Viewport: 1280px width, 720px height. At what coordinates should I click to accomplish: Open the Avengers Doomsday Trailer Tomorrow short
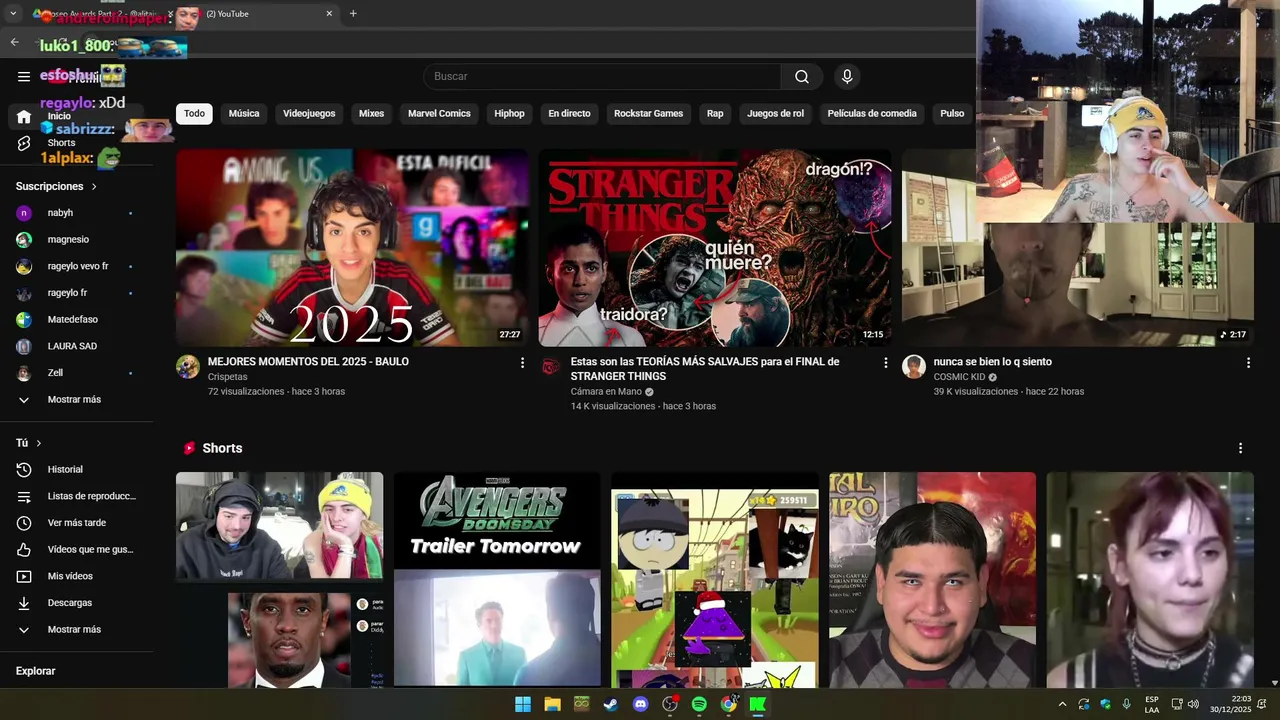[x=497, y=580]
